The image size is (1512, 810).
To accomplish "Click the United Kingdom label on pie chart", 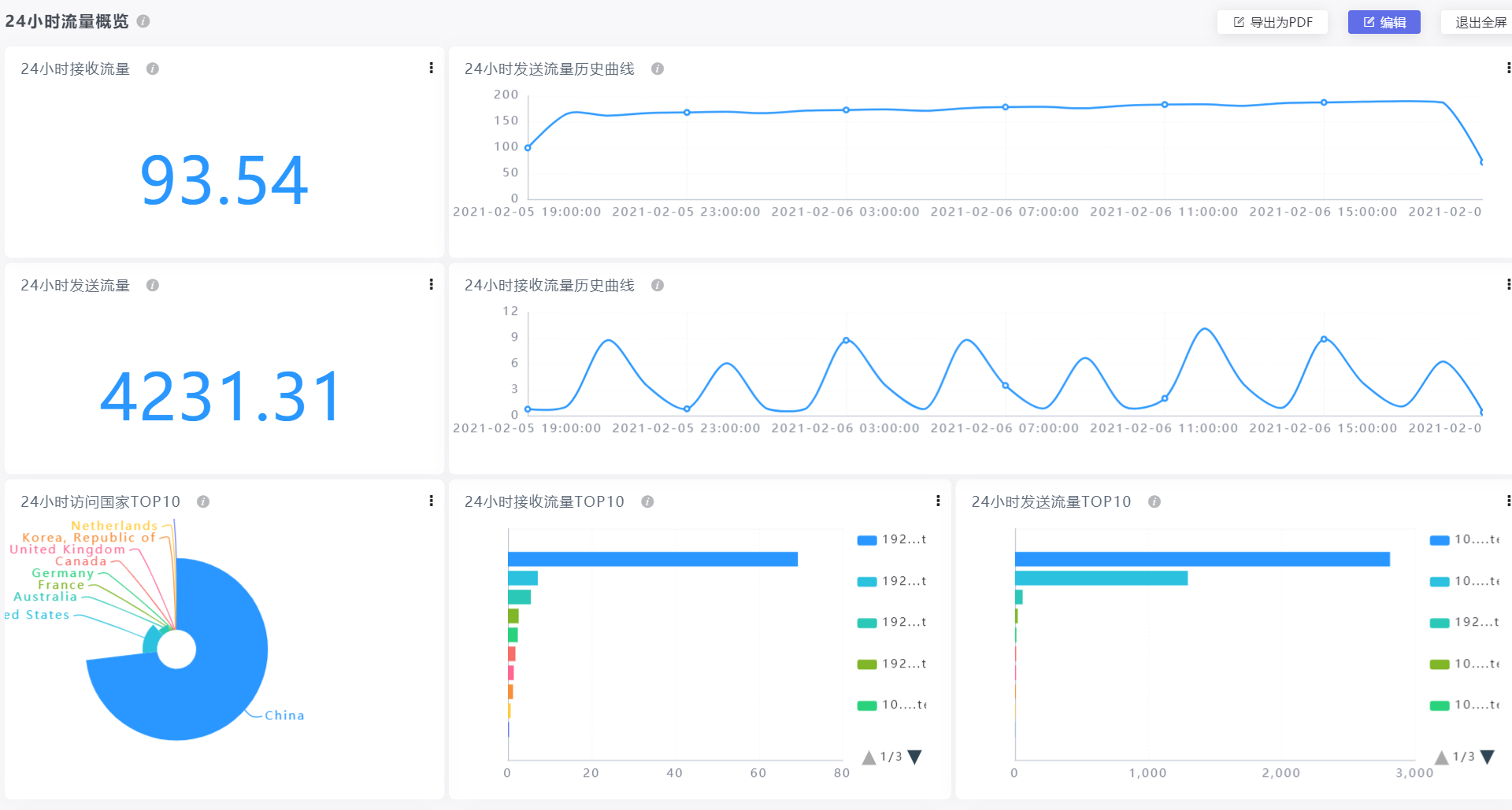I will click(x=68, y=549).
